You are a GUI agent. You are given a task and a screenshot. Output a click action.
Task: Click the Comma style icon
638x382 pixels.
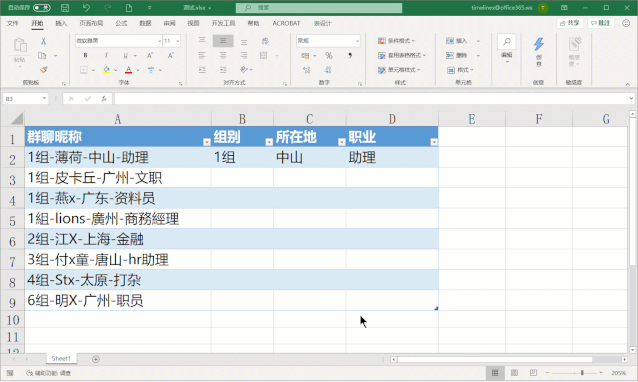pyautogui.click(x=350, y=55)
